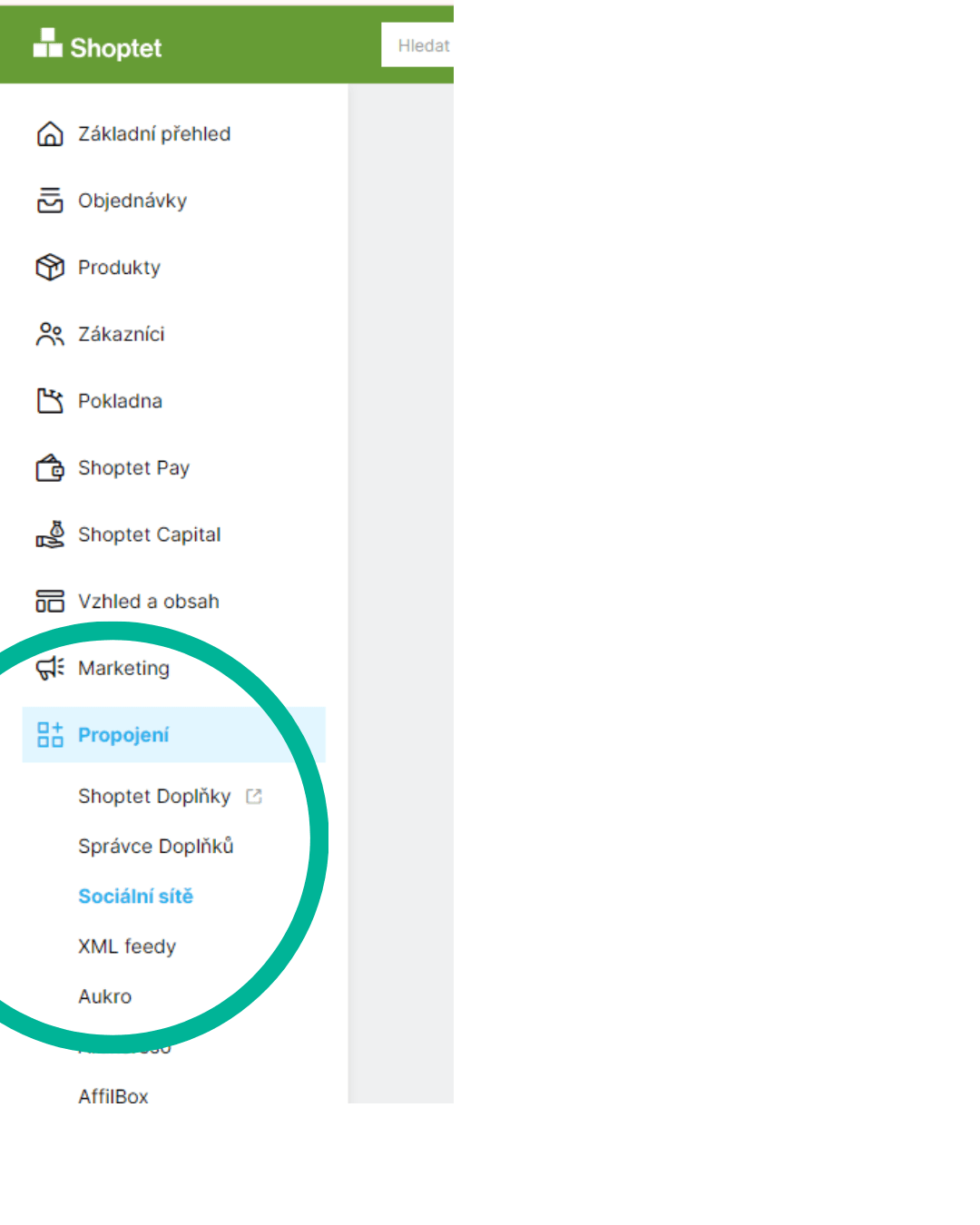The height and width of the screenshot is (1225, 980).
Task: Collapse the highlighted Propojení menu
Action: [173, 735]
